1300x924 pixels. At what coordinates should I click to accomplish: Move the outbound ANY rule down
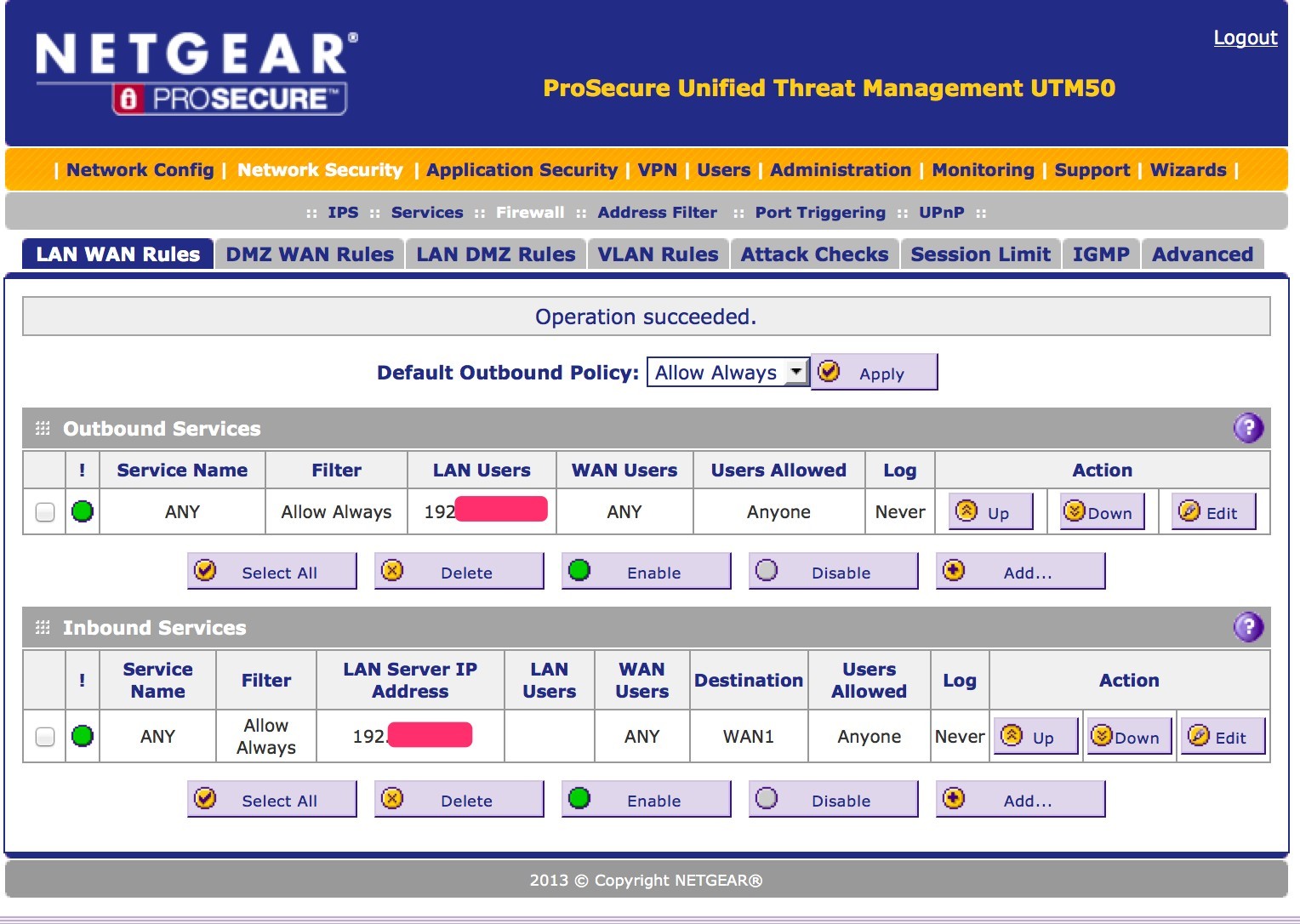pos(1101,511)
